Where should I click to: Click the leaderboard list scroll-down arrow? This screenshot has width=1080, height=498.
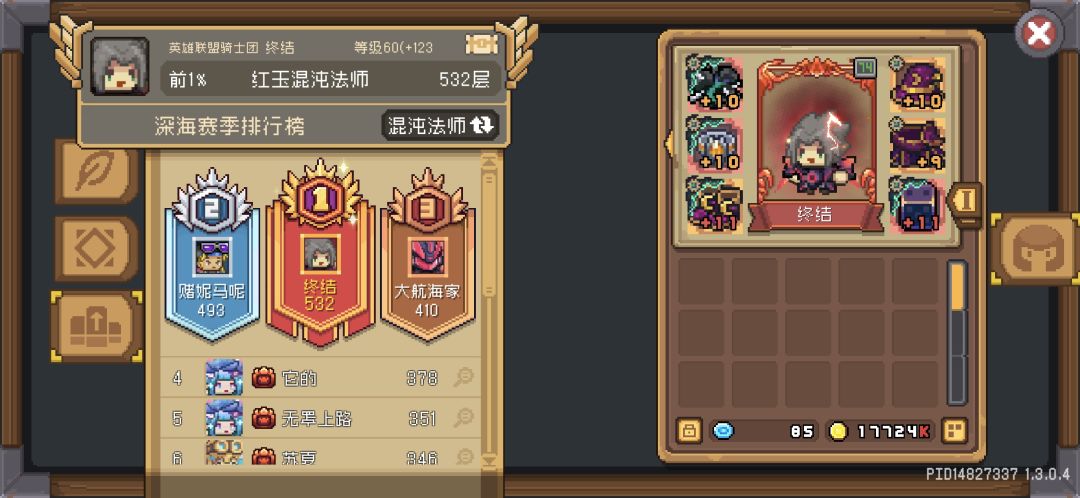[x=490, y=459]
